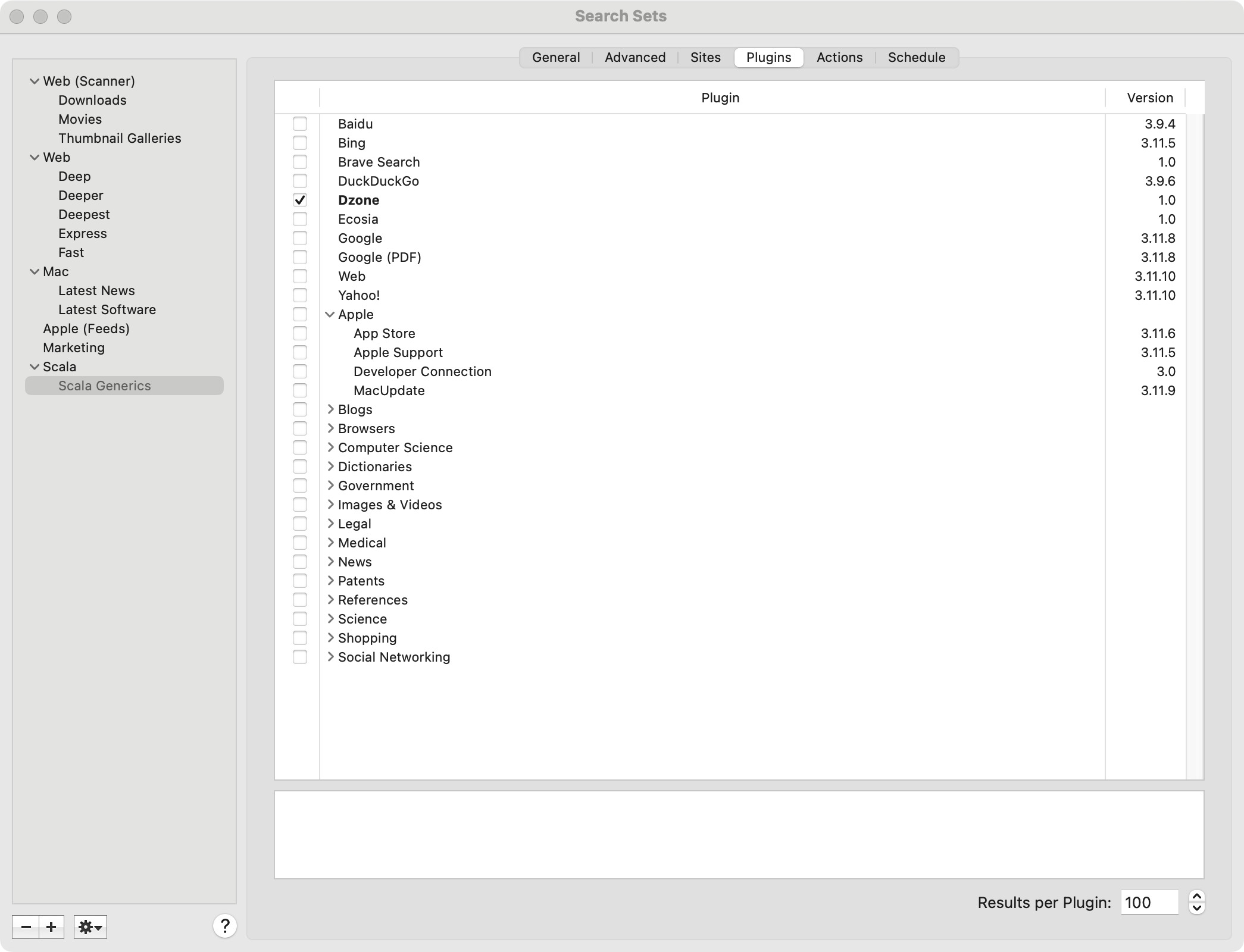Click the Results per Plugin stepper
The width and height of the screenshot is (1244, 952).
1196,903
